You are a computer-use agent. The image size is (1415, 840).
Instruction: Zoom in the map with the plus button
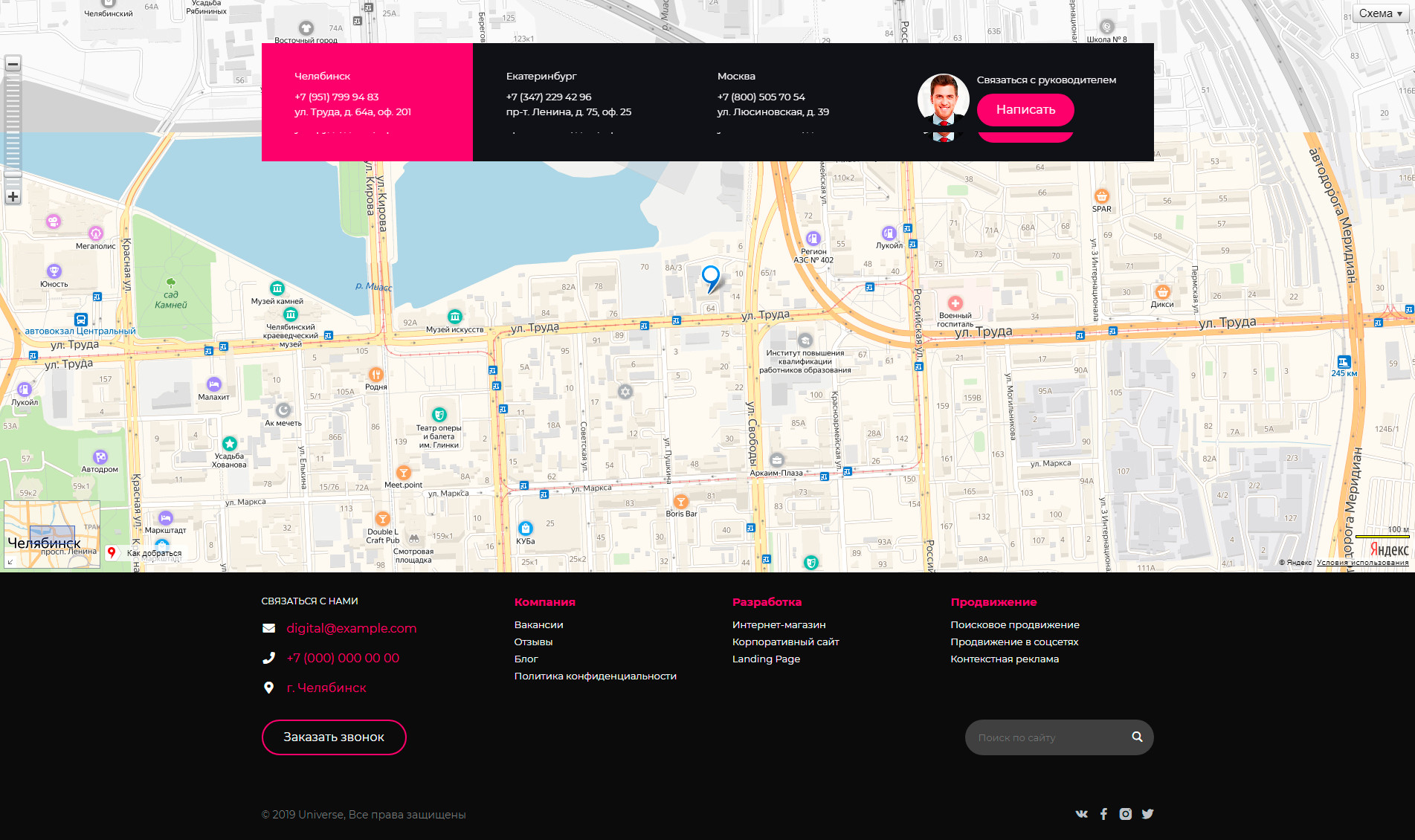tap(13, 197)
